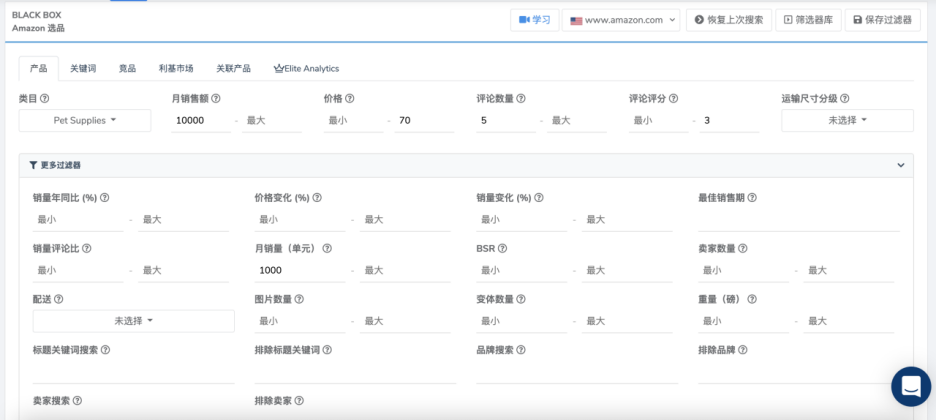Switch to the 利基市场 tab
Viewport: 936px width, 420px height.
coord(176,69)
